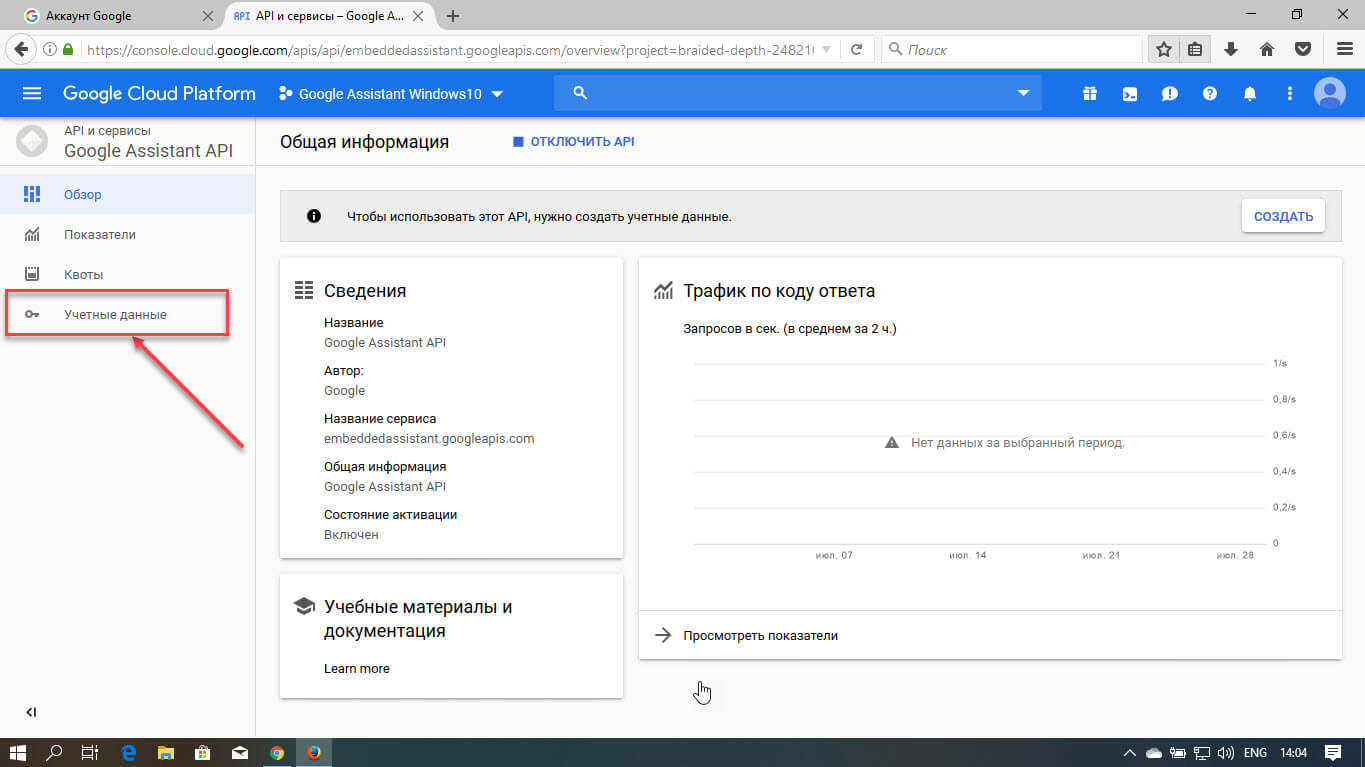
Task: Reload the page with the refresh icon
Action: 857,49
